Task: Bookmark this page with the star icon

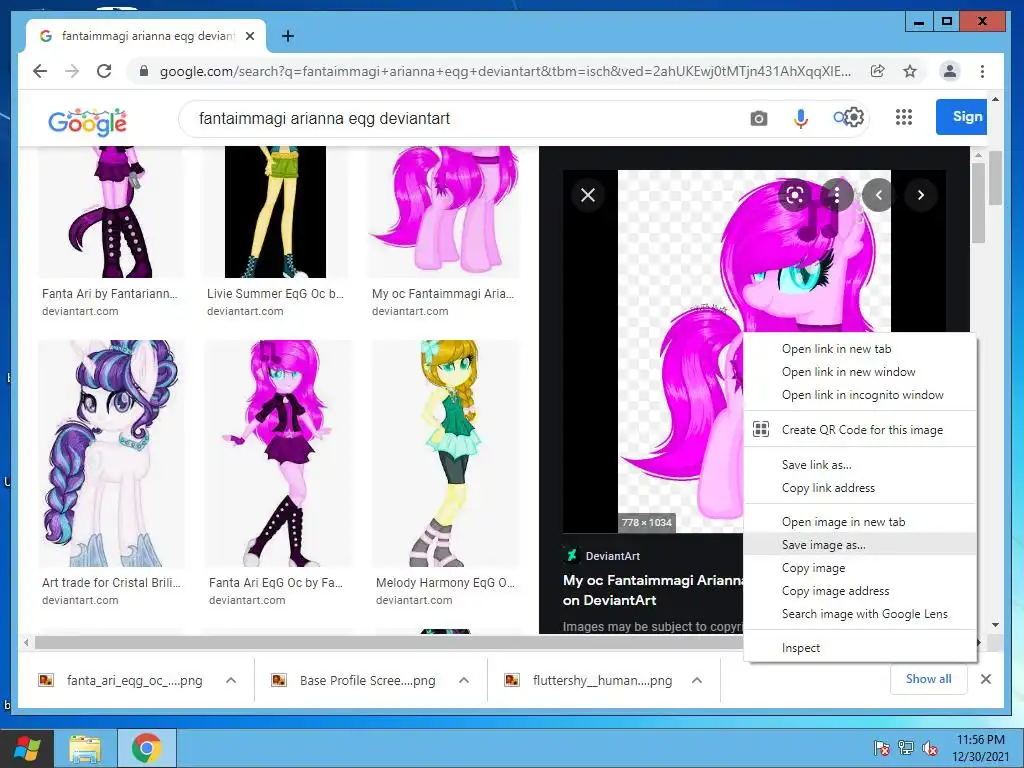Action: (910, 71)
